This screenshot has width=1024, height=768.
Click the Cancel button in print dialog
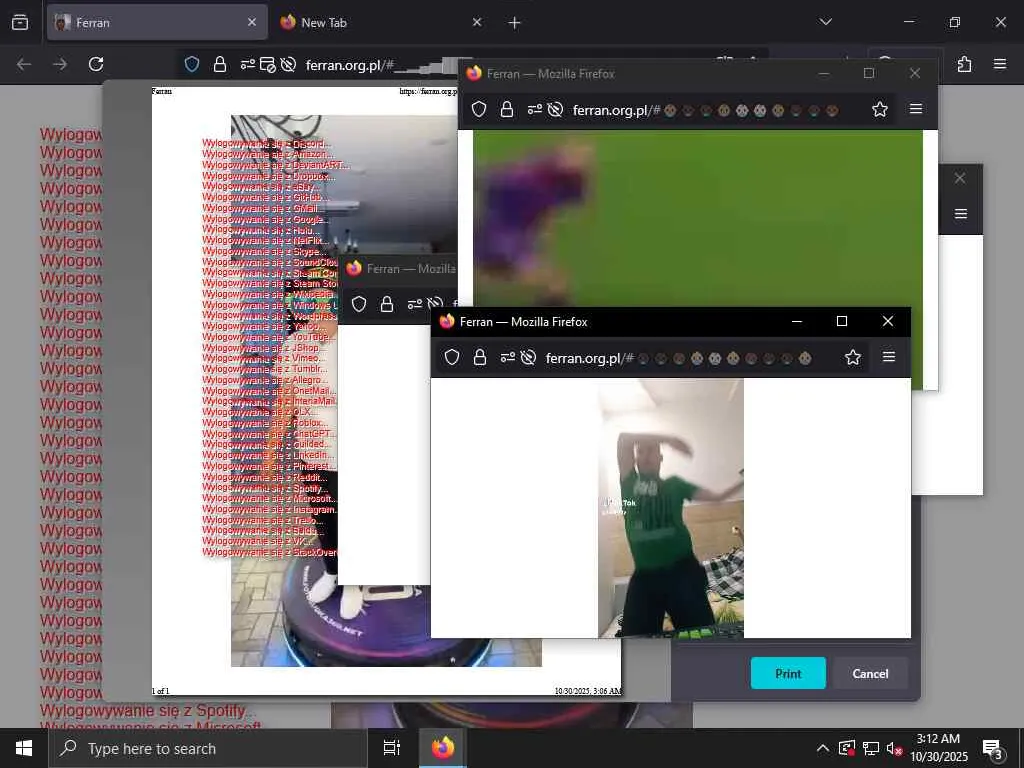coord(870,673)
